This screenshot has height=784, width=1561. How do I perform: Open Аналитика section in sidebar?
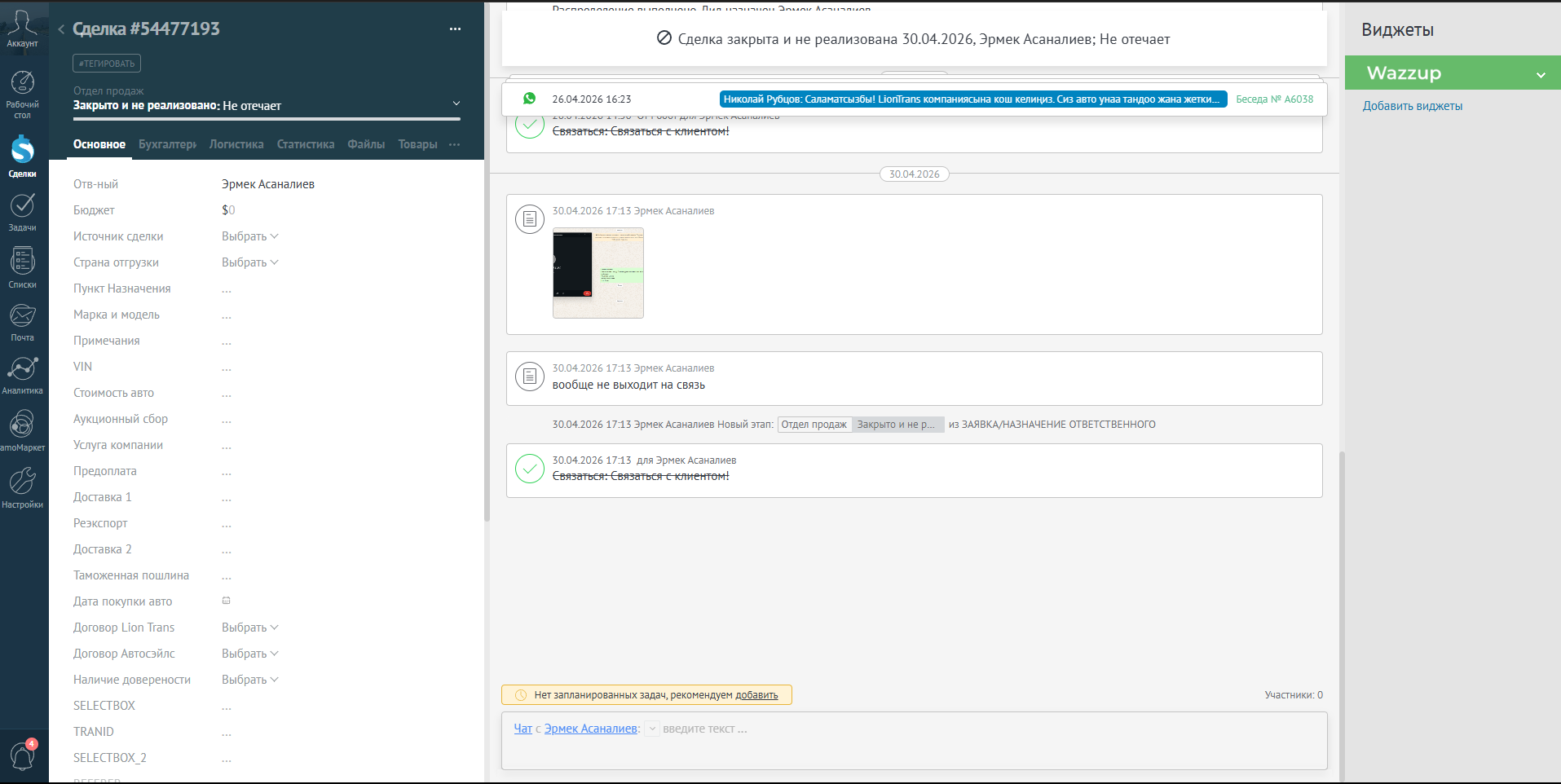(x=22, y=375)
